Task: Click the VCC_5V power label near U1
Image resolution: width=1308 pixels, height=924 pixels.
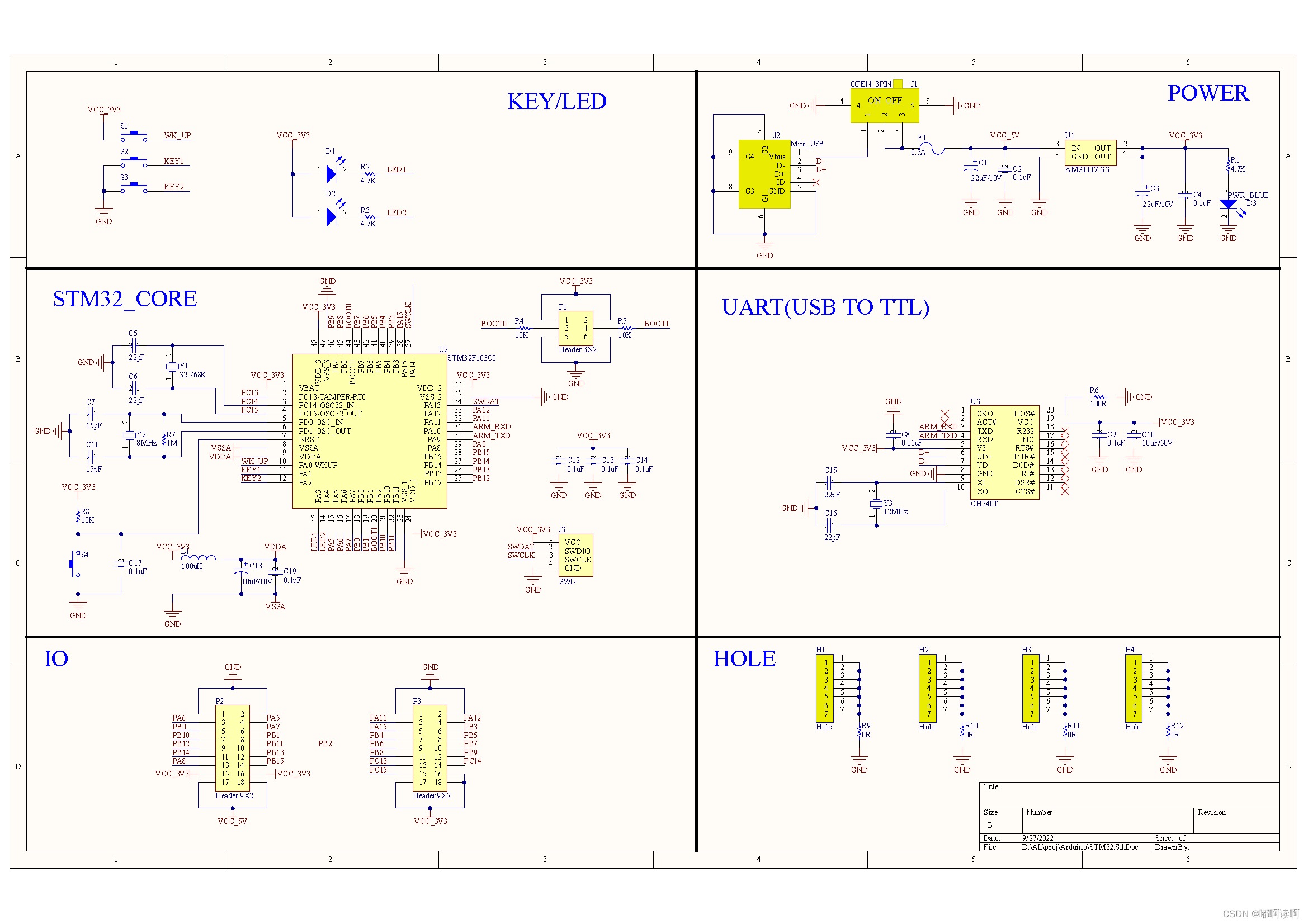Action: click(1004, 135)
